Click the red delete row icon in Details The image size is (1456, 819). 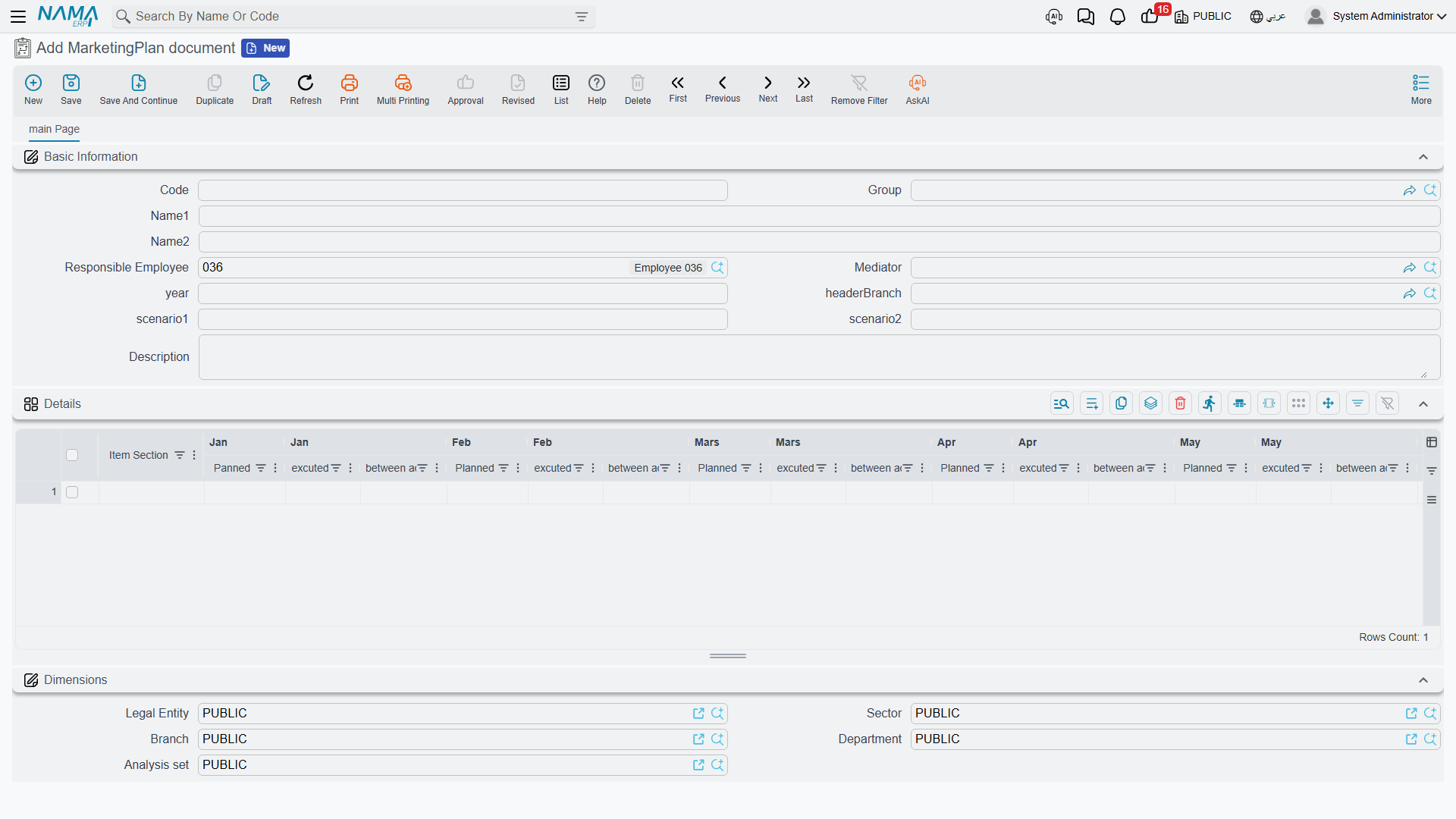tap(1180, 403)
